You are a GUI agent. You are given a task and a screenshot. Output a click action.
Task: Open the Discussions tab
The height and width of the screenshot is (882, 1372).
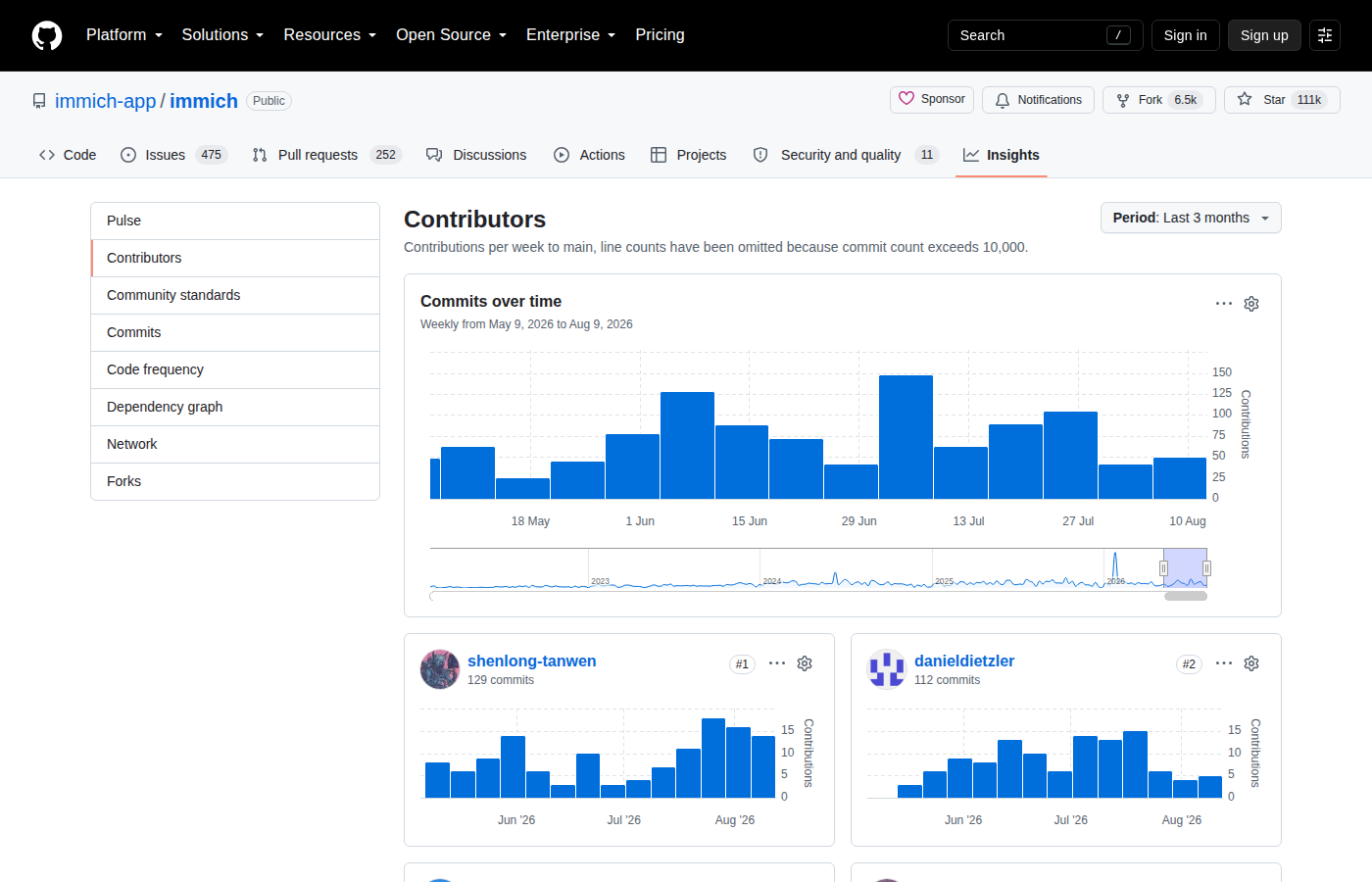click(x=476, y=155)
